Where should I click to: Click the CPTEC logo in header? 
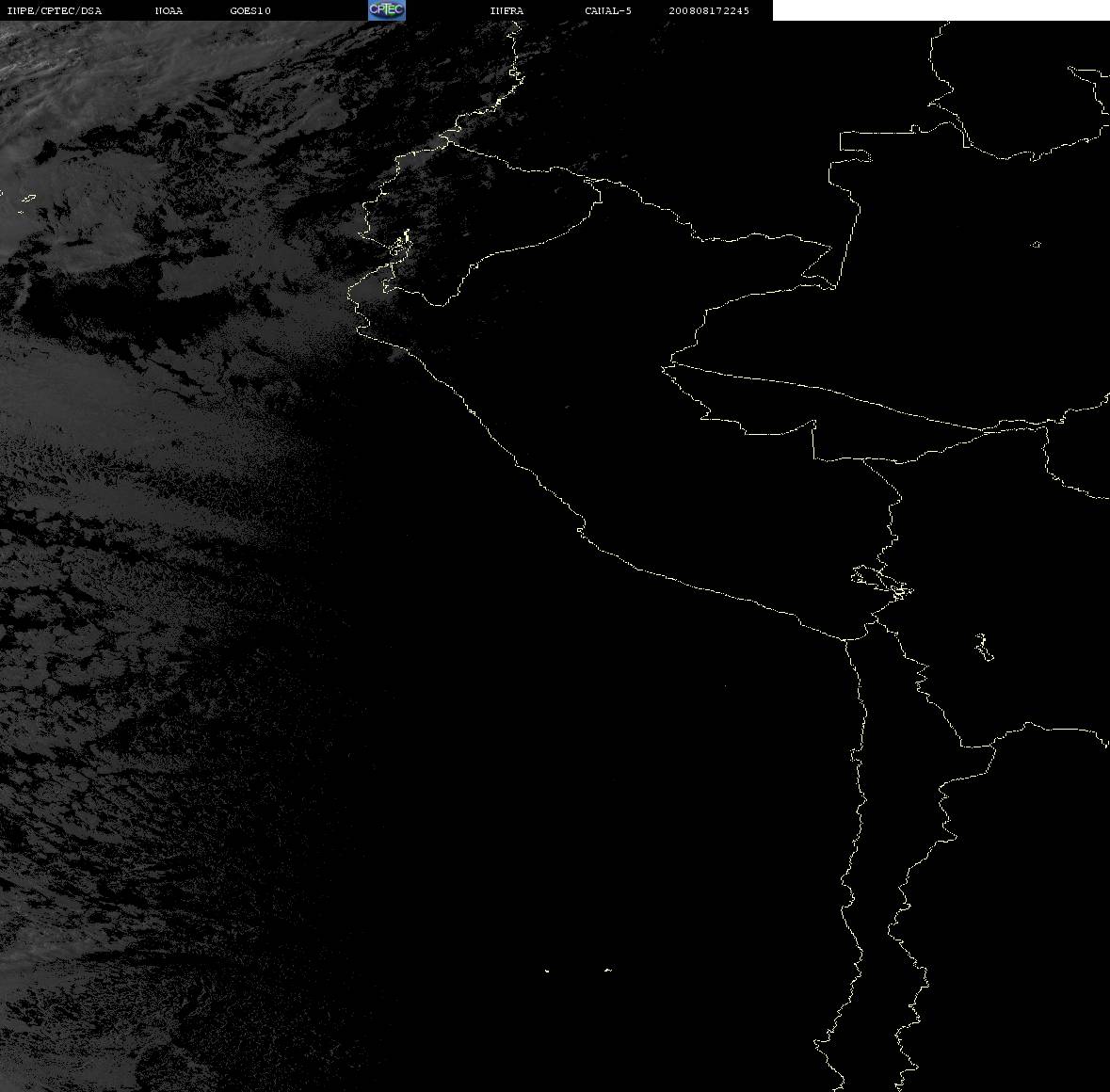tap(387, 10)
